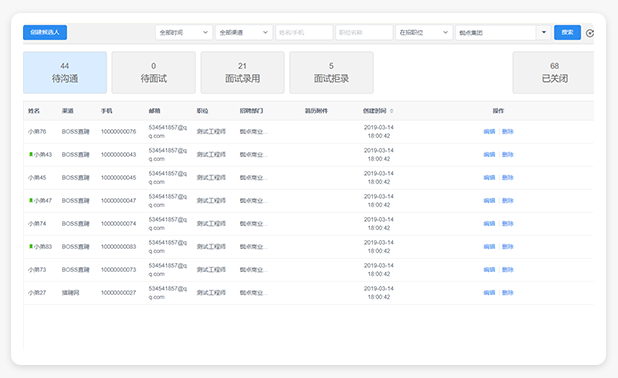Open the 已关闭 tab showing 68
The width and height of the screenshot is (618, 378).
pyautogui.click(x=553, y=73)
